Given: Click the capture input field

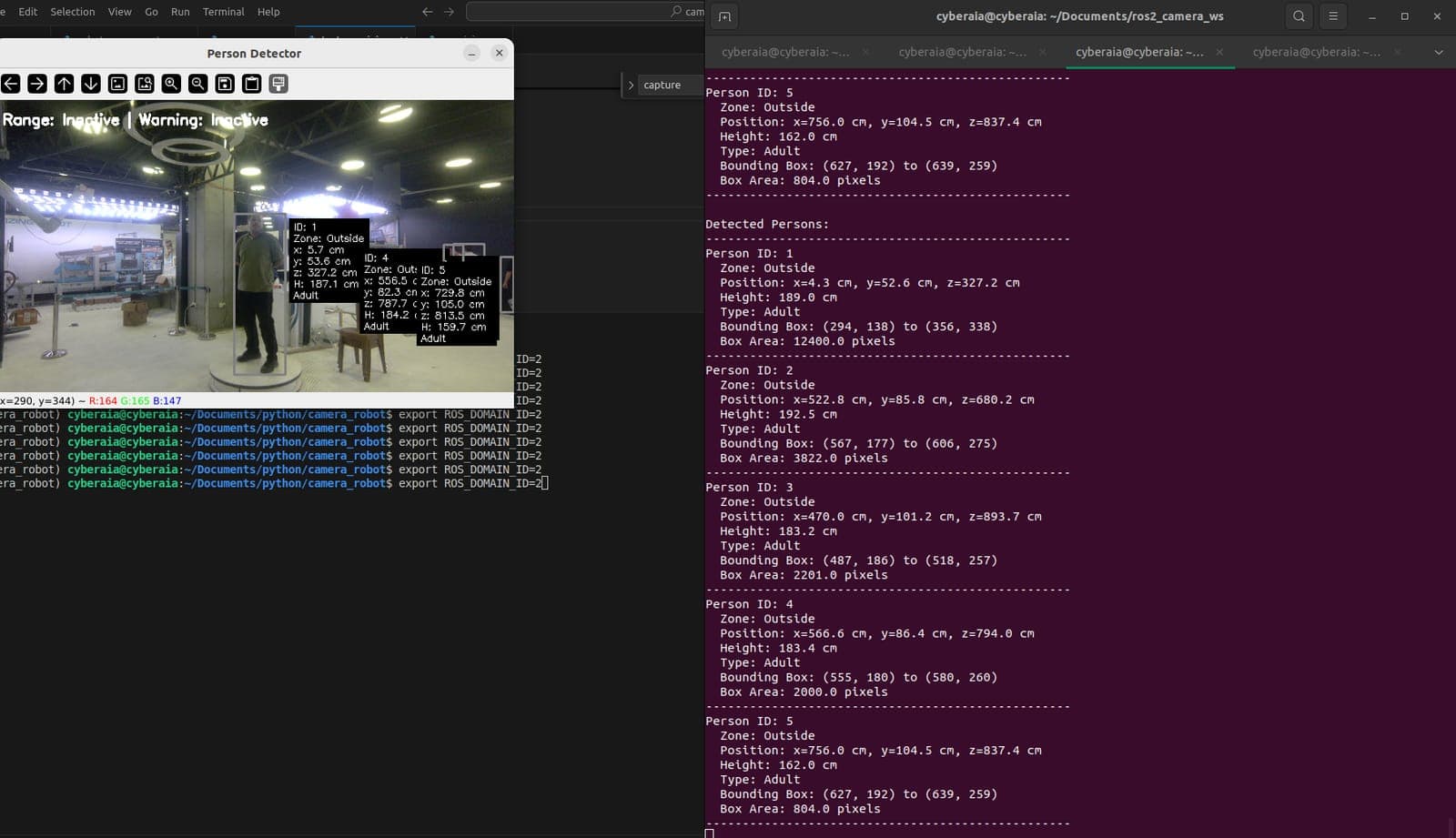Looking at the screenshot, I should pyautogui.click(x=672, y=85).
